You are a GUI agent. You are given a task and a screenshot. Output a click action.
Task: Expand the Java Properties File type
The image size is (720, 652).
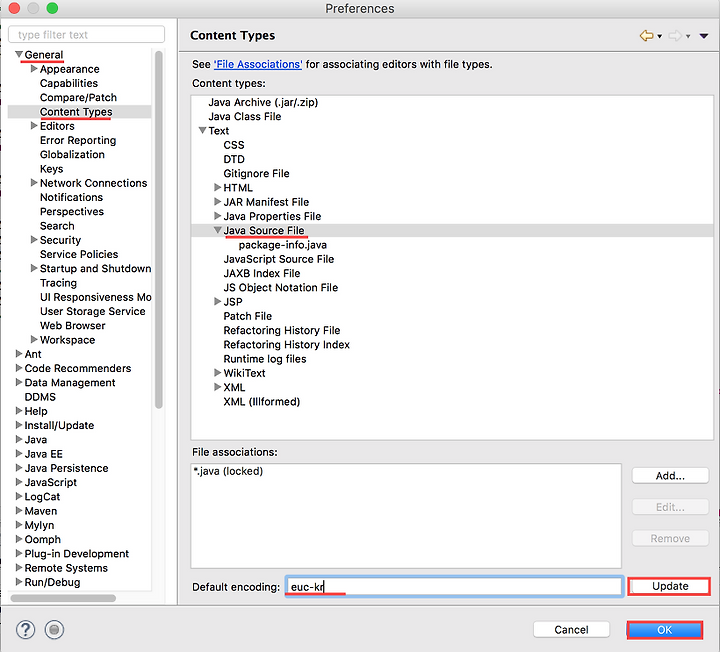pos(217,216)
